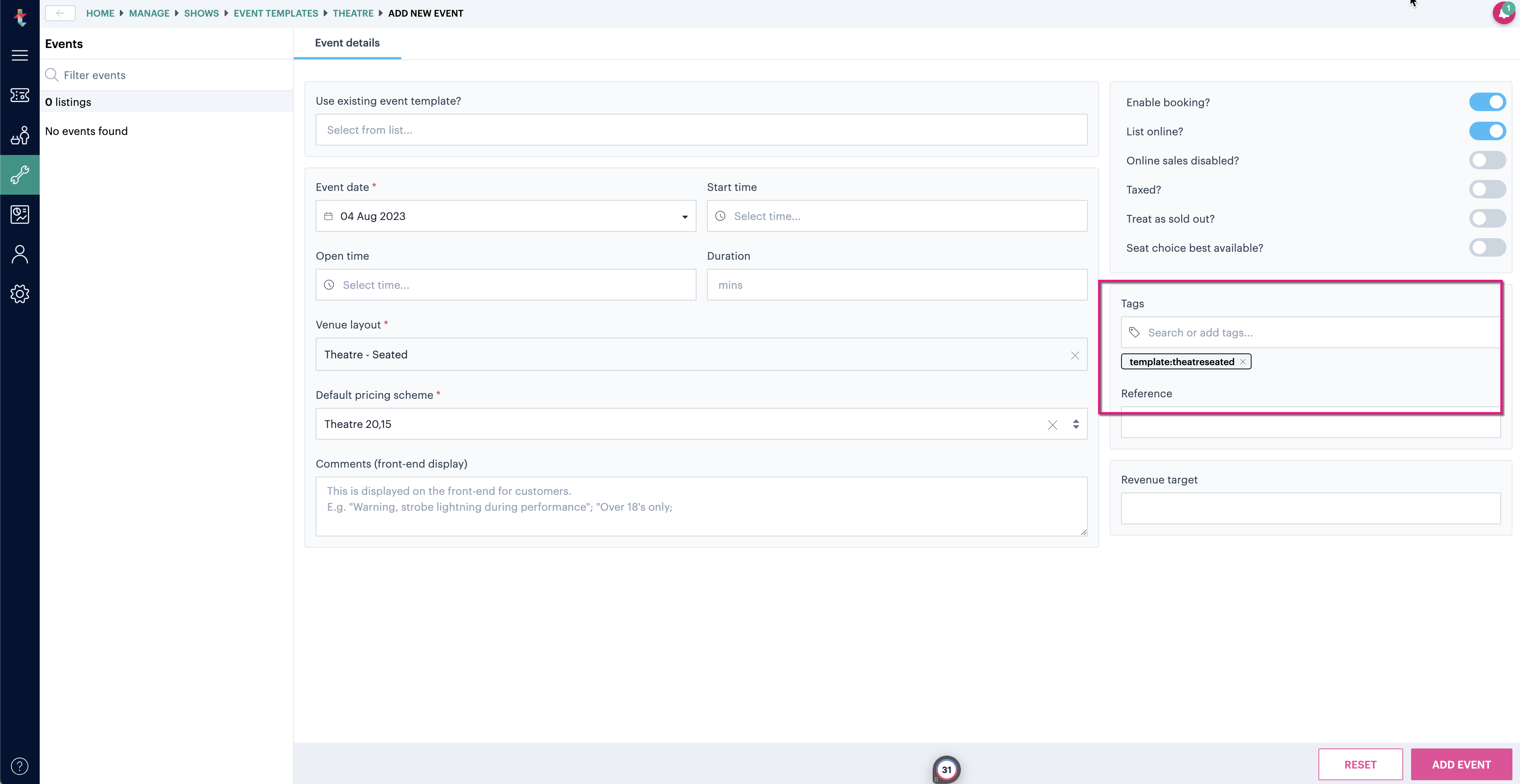
Task: Go to THEATRE in the breadcrumb
Action: (x=353, y=13)
